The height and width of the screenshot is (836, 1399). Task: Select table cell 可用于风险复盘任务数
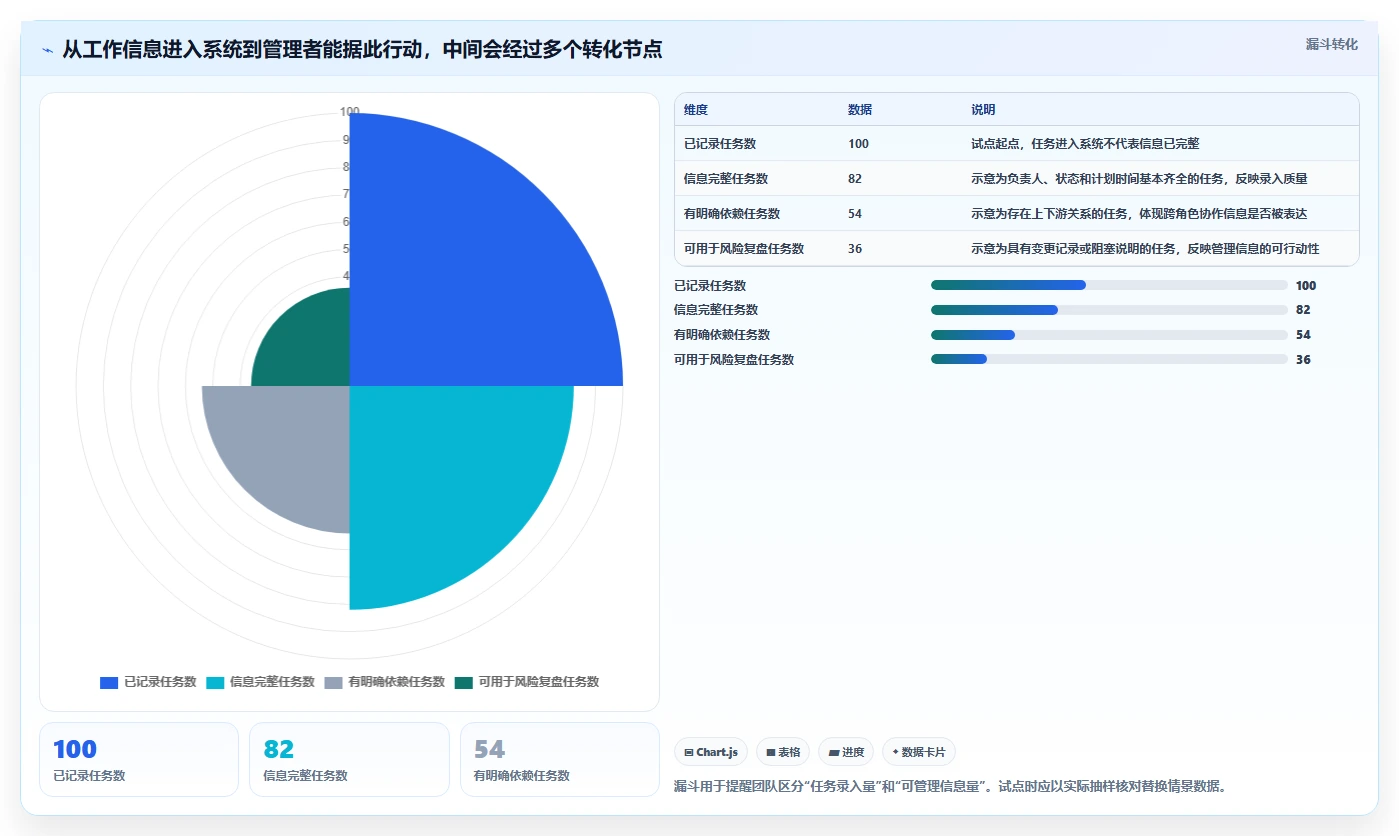[744, 249]
